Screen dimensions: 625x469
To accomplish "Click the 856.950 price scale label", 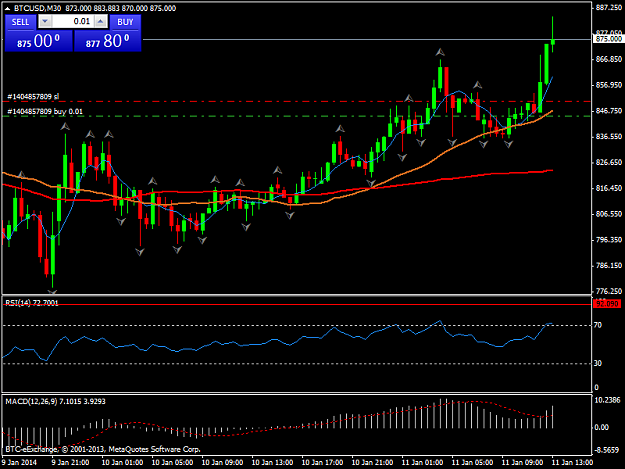I will coord(609,85).
